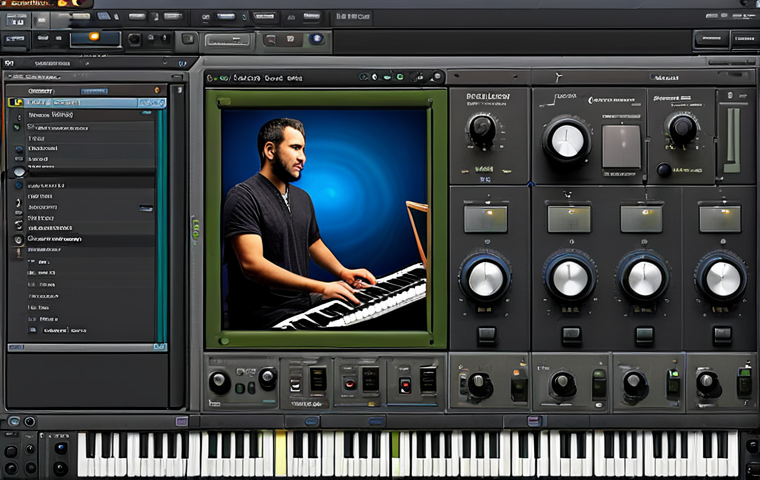760x480 pixels.
Task: Click the second blue-ringed silver knob
Action: [x=570, y=278]
